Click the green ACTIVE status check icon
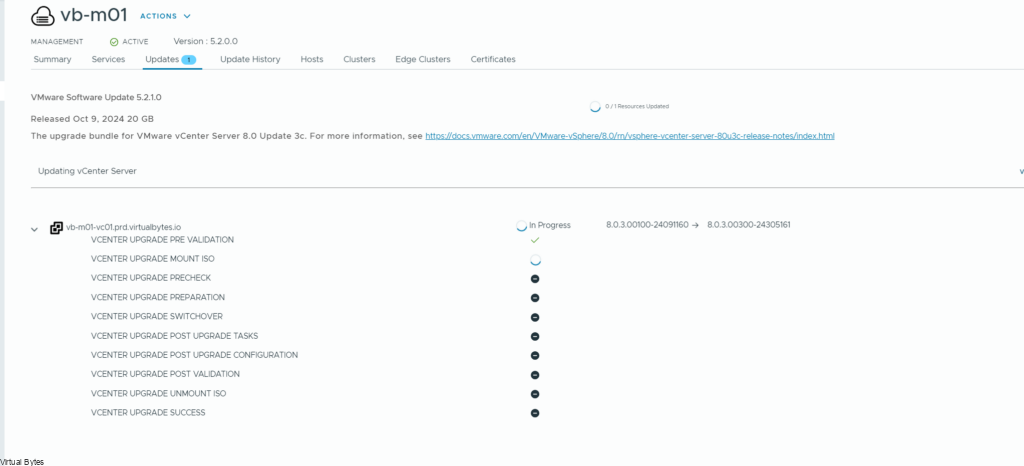Viewport: 1024px width, 466px height. [x=114, y=41]
